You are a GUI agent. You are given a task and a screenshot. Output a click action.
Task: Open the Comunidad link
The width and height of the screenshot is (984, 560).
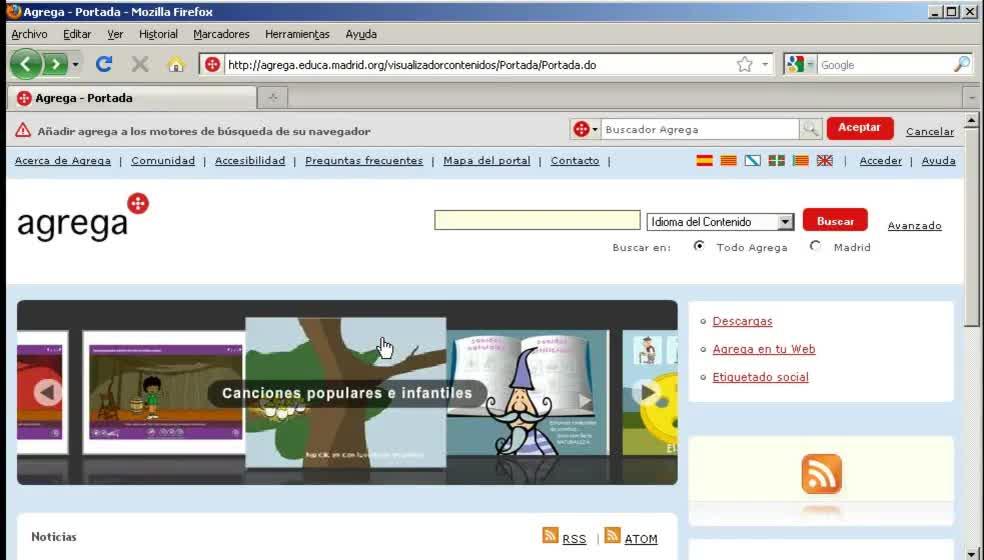163,161
